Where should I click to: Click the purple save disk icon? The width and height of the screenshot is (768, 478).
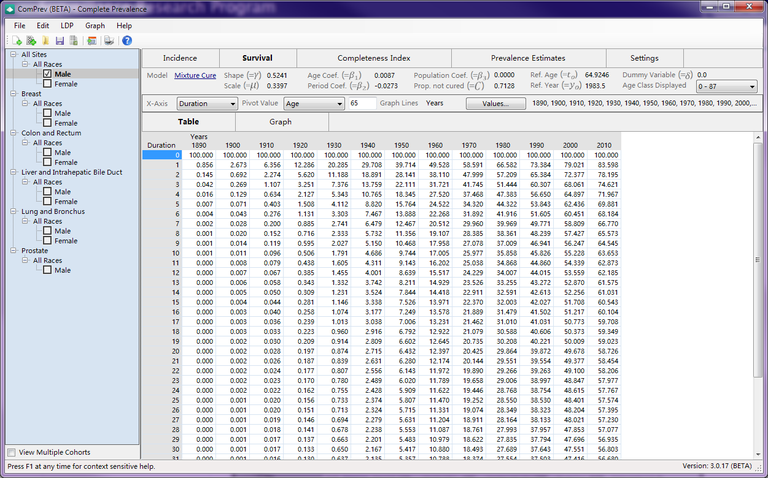point(60,41)
